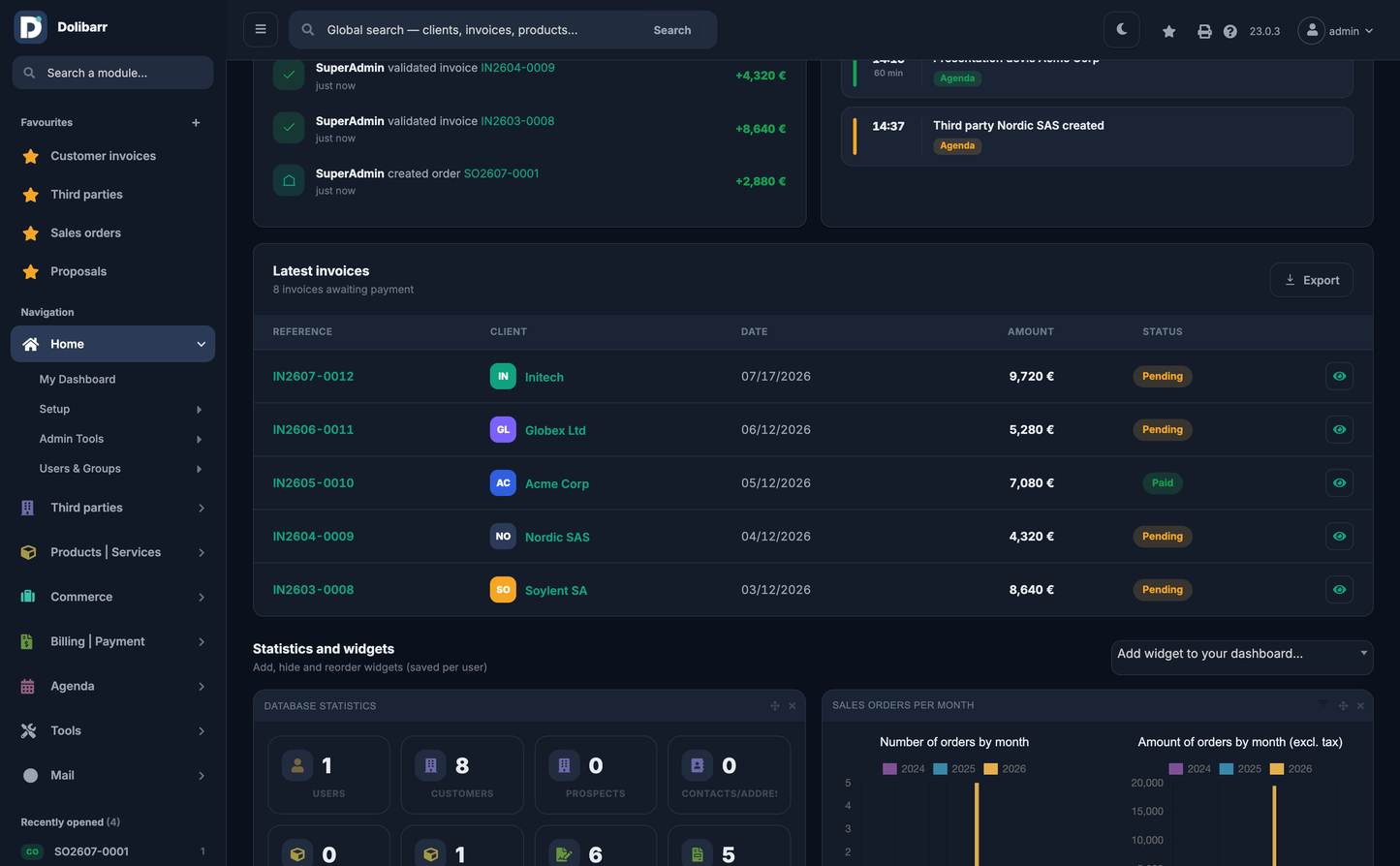The width and height of the screenshot is (1400, 866).
Task: Open My Dashboard submenu item
Action: [x=78, y=380]
